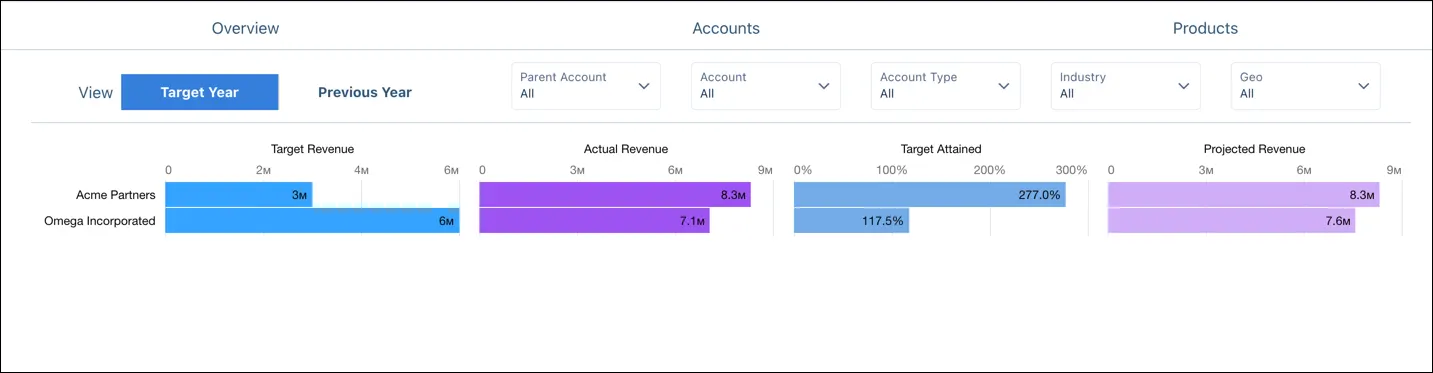Expand the Industry filter dropdown
The height and width of the screenshot is (373, 1433).
(1126, 86)
